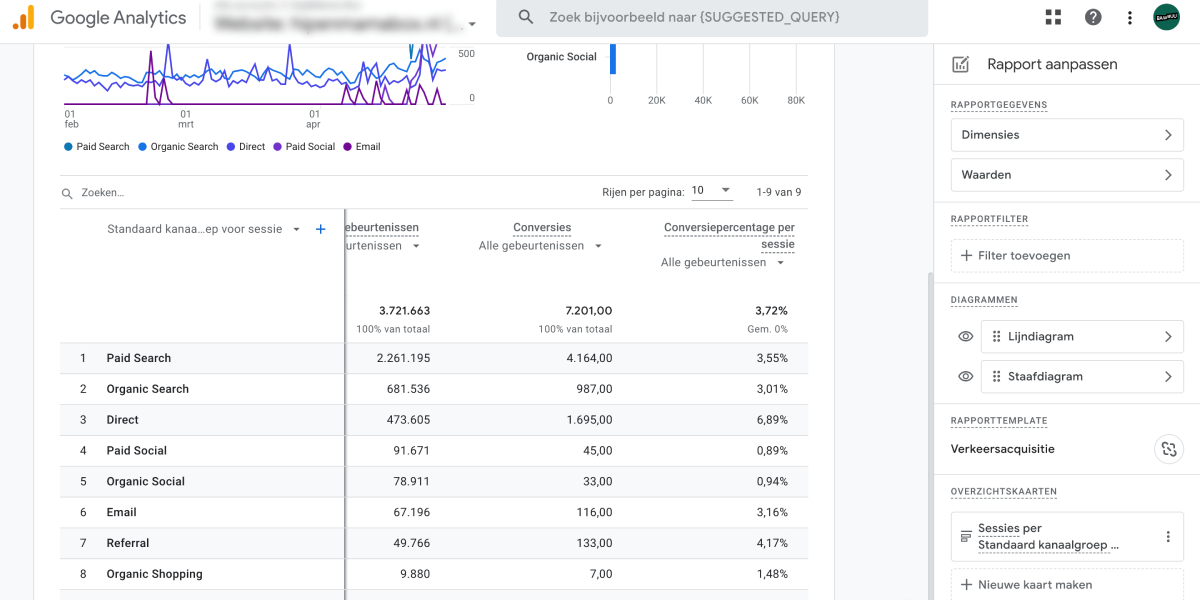Click the help question mark icon
Viewport: 1200px width, 600px height.
click(x=1093, y=17)
